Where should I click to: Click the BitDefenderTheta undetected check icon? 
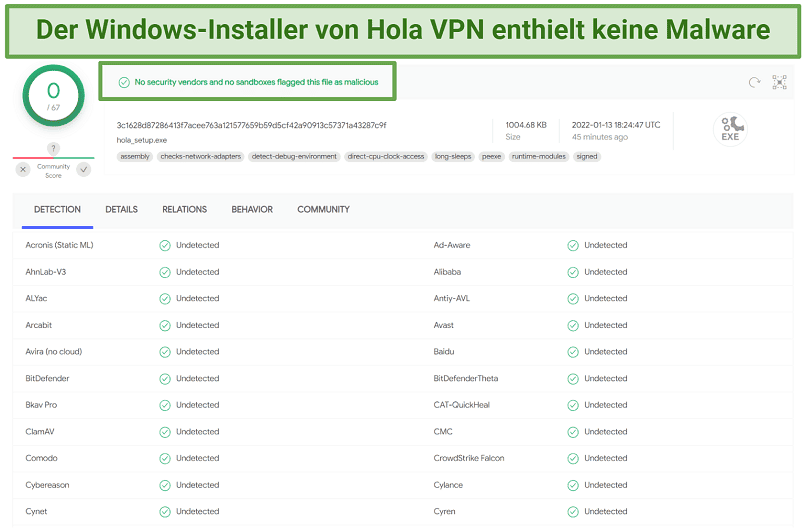pyautogui.click(x=573, y=379)
